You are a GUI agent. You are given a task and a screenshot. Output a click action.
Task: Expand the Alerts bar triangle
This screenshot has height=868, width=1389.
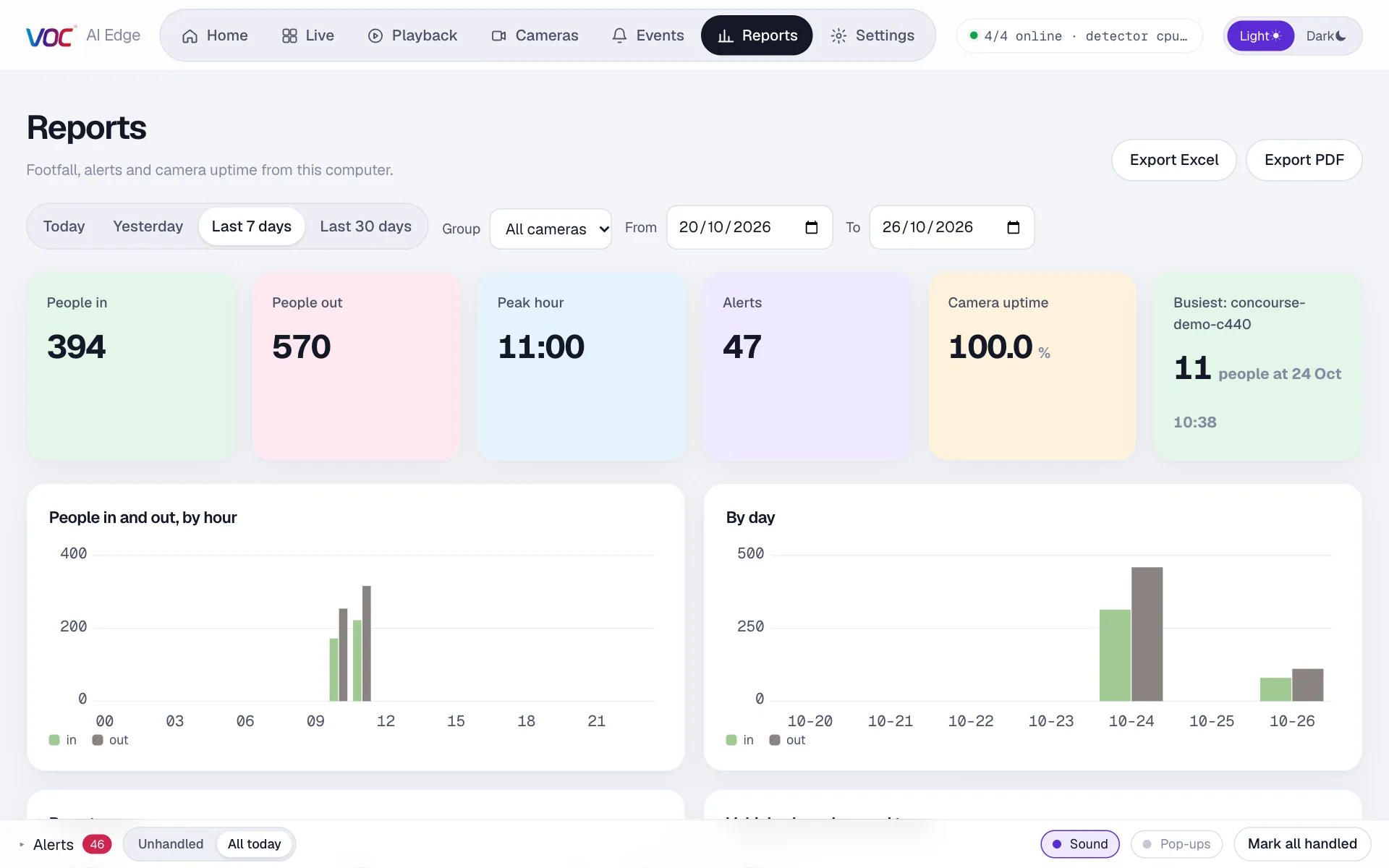point(22,844)
